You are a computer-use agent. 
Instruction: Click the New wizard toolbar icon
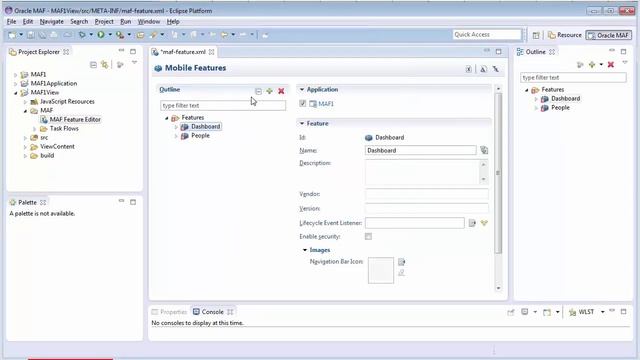point(12,35)
